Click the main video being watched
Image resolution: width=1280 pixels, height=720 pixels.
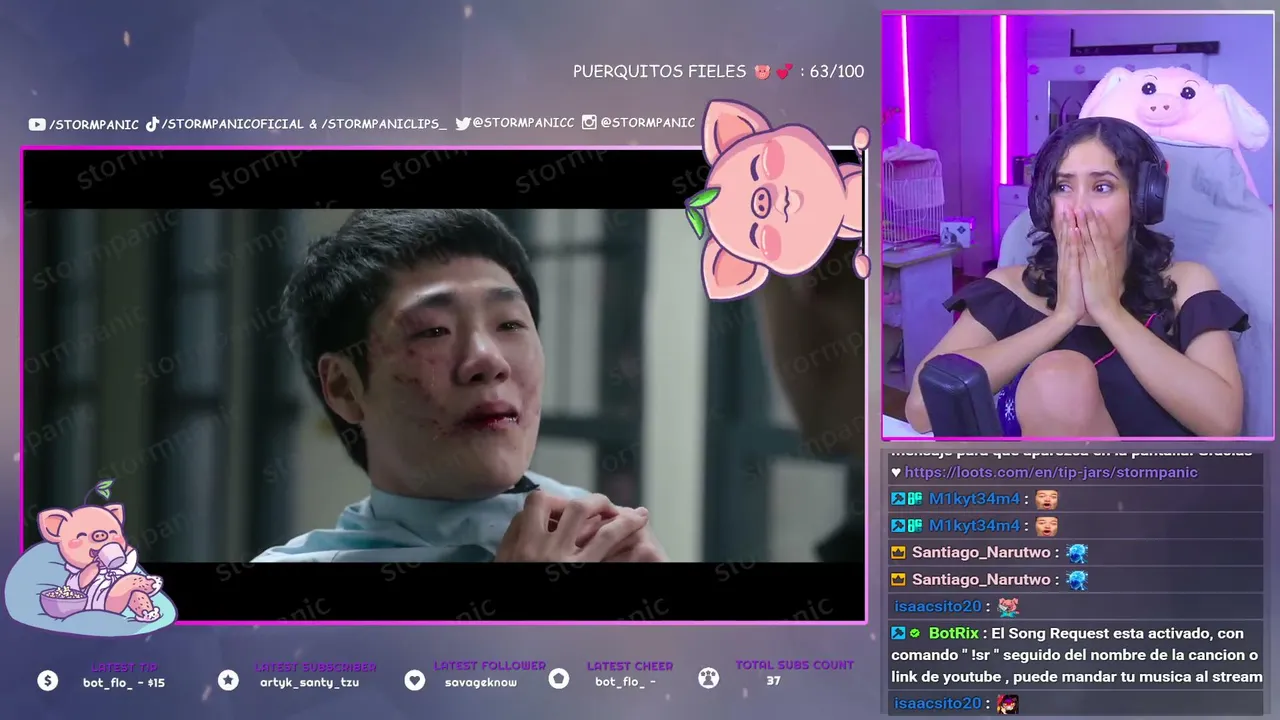tap(444, 385)
